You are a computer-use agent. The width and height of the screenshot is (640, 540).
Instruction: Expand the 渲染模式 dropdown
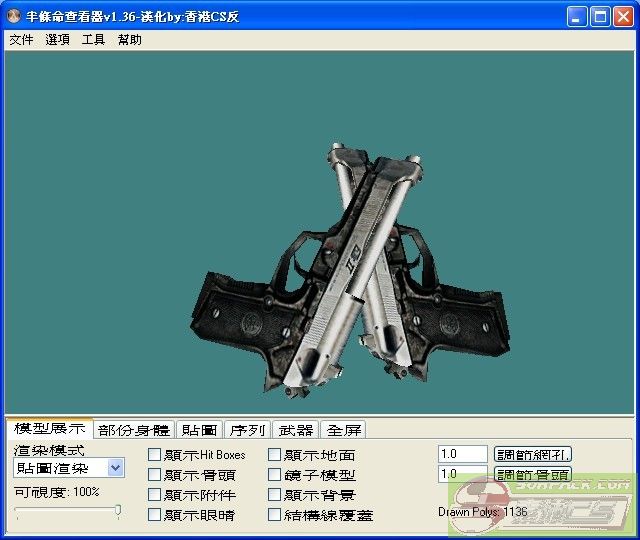coord(115,467)
